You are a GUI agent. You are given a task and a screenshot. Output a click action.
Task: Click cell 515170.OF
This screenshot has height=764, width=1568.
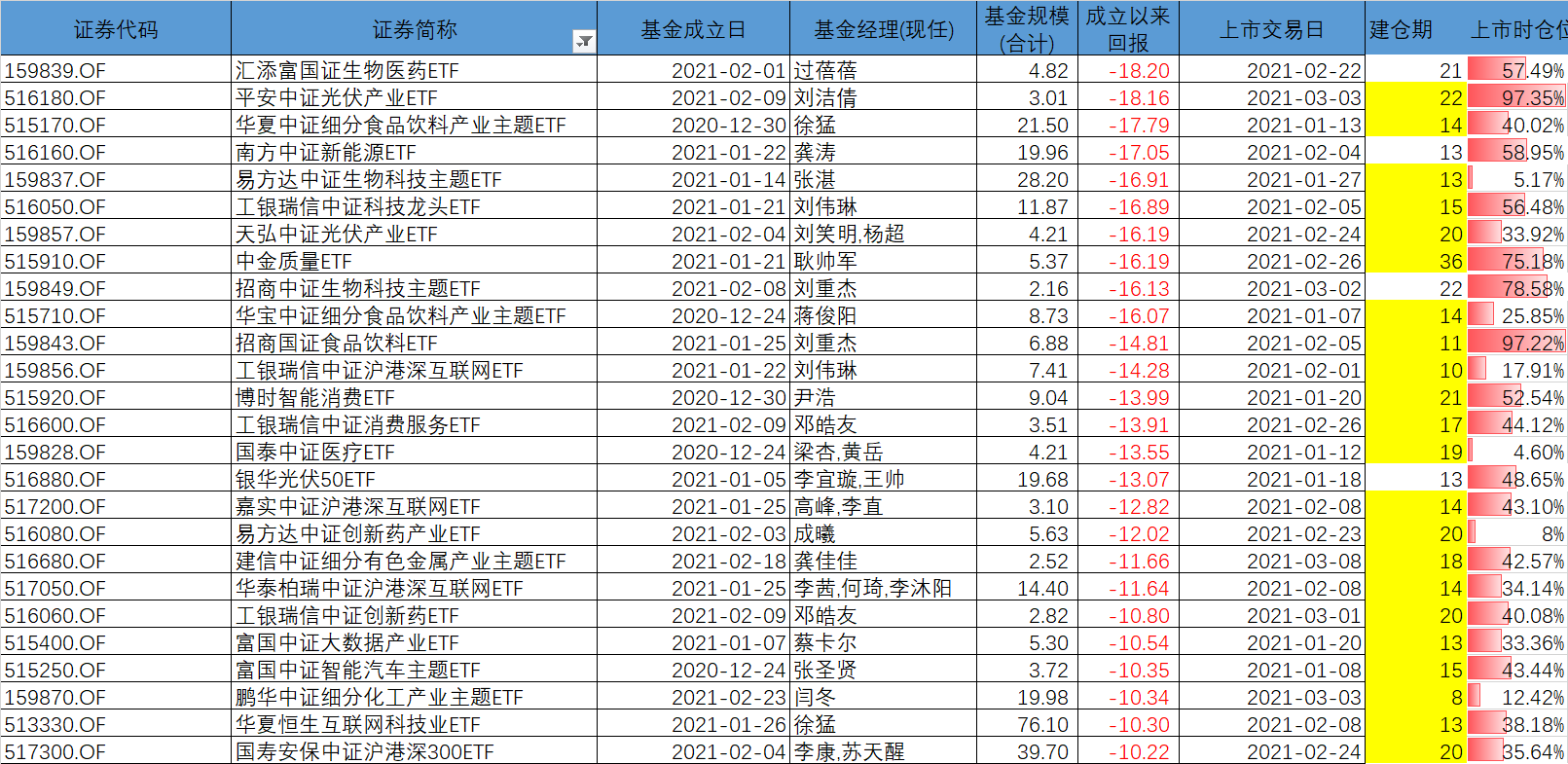[116, 125]
